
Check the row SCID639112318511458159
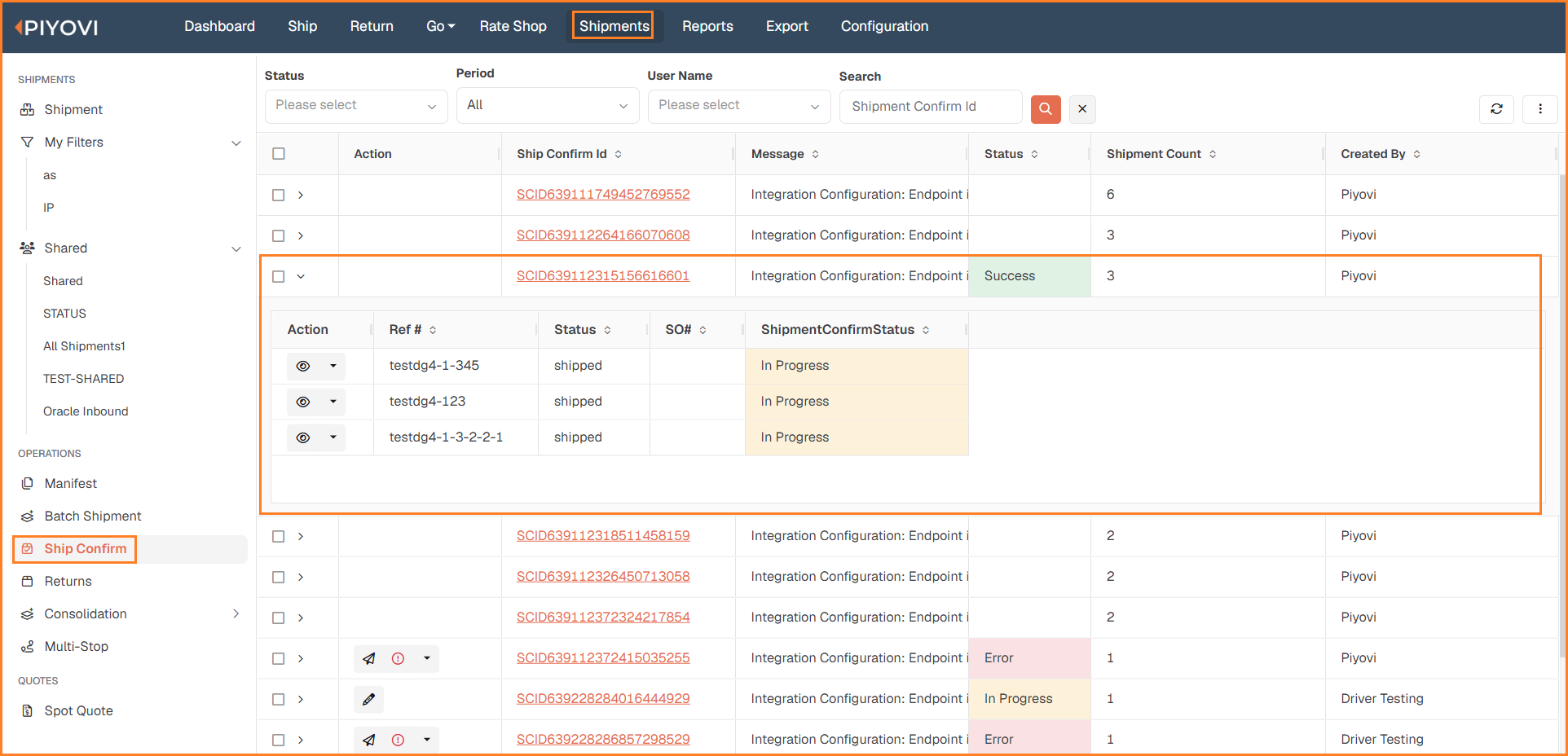(279, 536)
